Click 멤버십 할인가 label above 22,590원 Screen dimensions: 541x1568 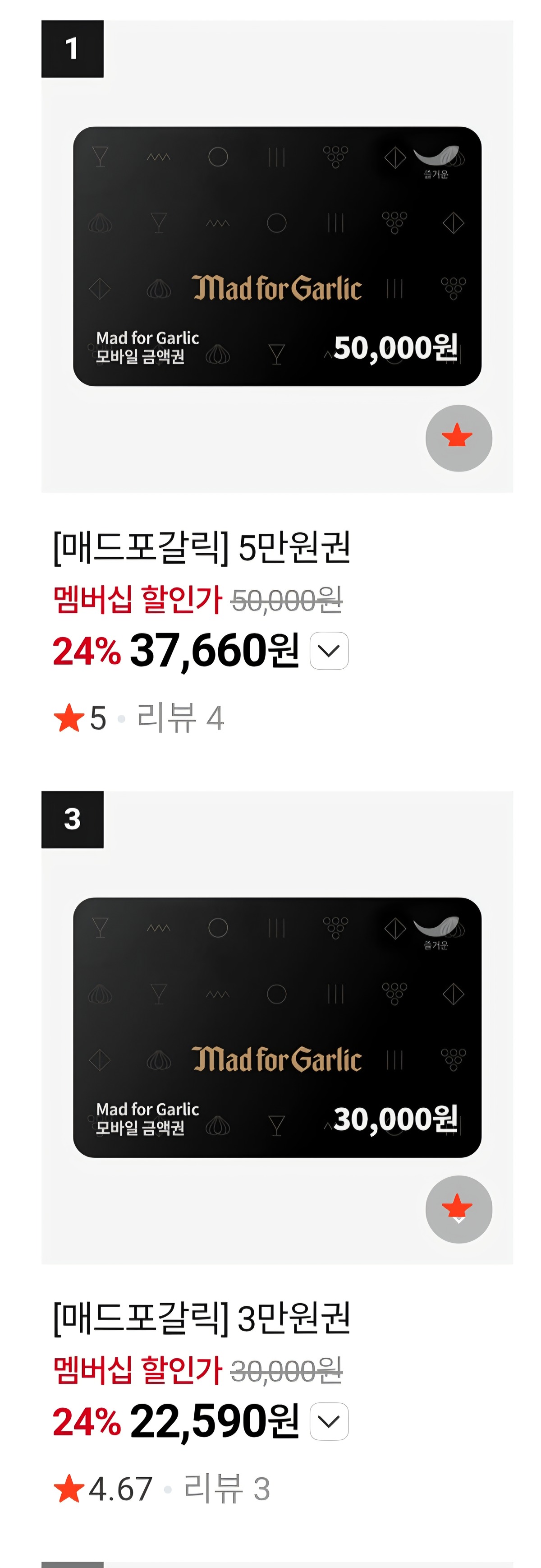[138, 1370]
